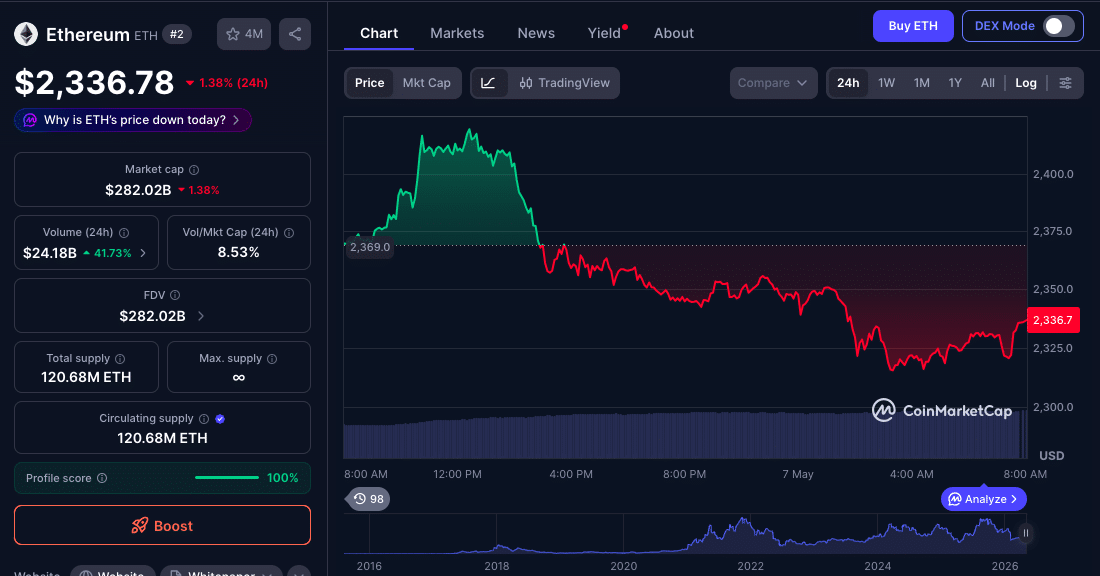Select Mkt Cap chart view
The width and height of the screenshot is (1100, 576).
click(x=427, y=83)
